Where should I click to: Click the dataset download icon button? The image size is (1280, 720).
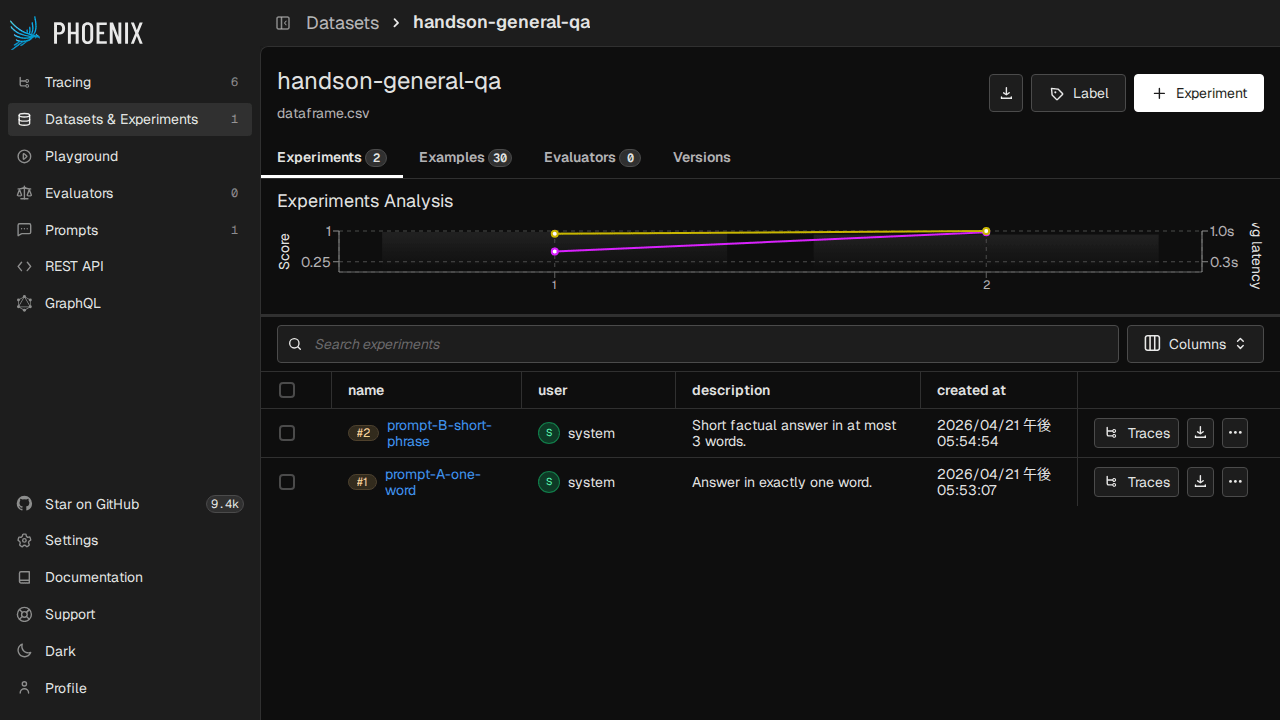point(1006,93)
